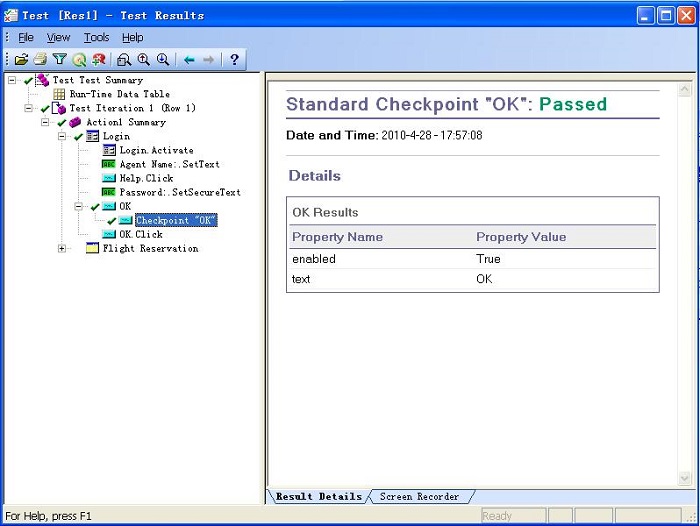Select the OK.Click step in tree
Image resolution: width=700 pixels, height=526 pixels.
point(140,234)
